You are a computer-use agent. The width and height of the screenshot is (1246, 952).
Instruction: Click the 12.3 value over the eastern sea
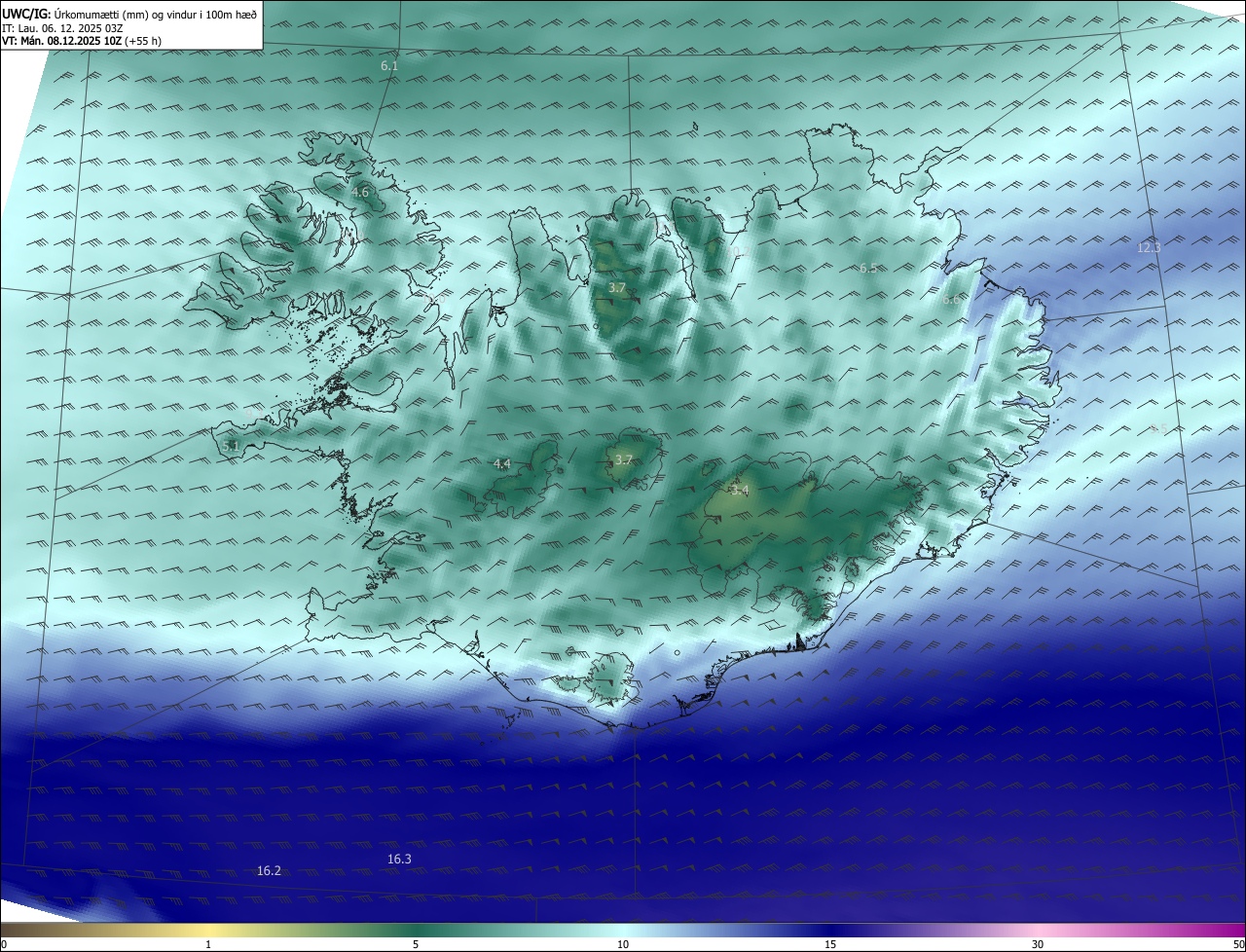[1150, 248]
